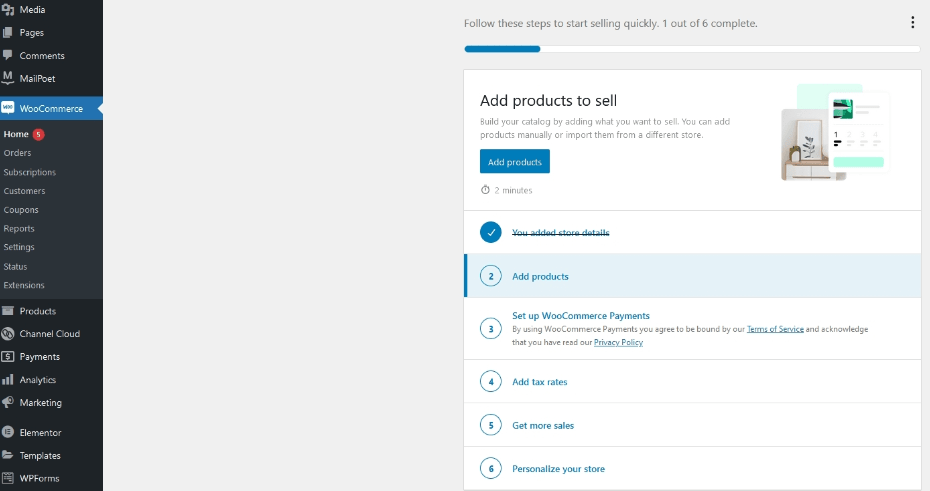Open the Coupons submenu item
The image size is (930, 491).
coord(21,210)
